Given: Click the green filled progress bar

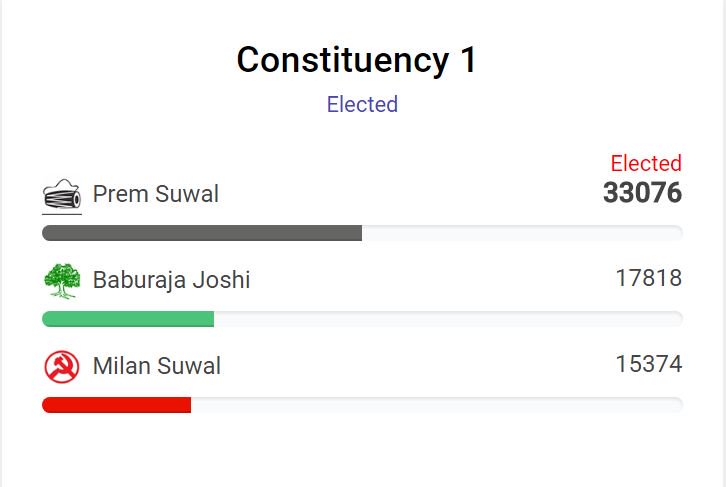Looking at the screenshot, I should click(128, 319).
